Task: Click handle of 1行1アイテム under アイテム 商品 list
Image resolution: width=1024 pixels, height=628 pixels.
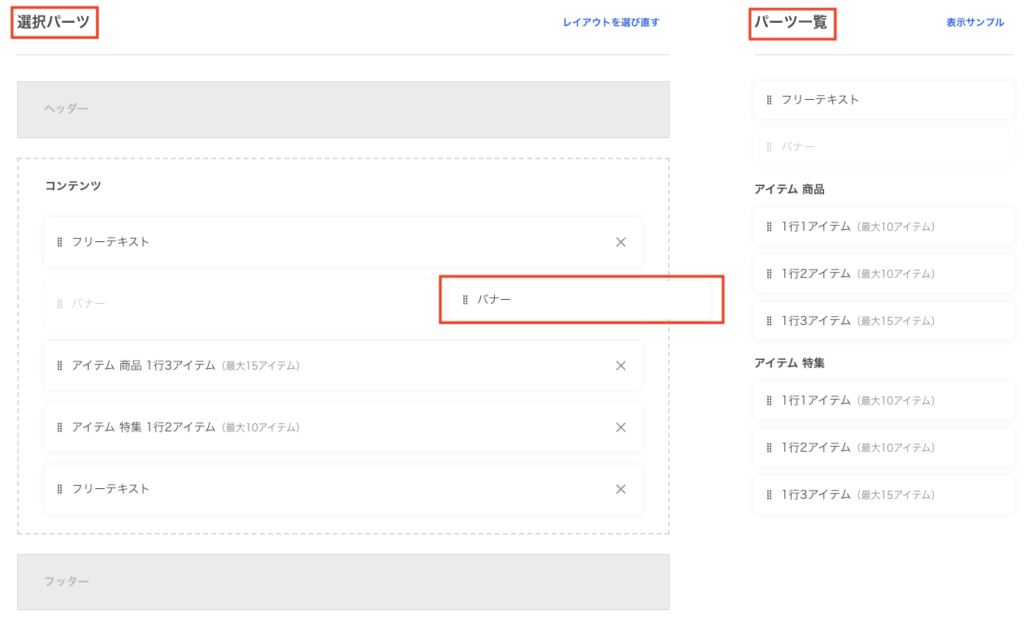Action: (769, 227)
